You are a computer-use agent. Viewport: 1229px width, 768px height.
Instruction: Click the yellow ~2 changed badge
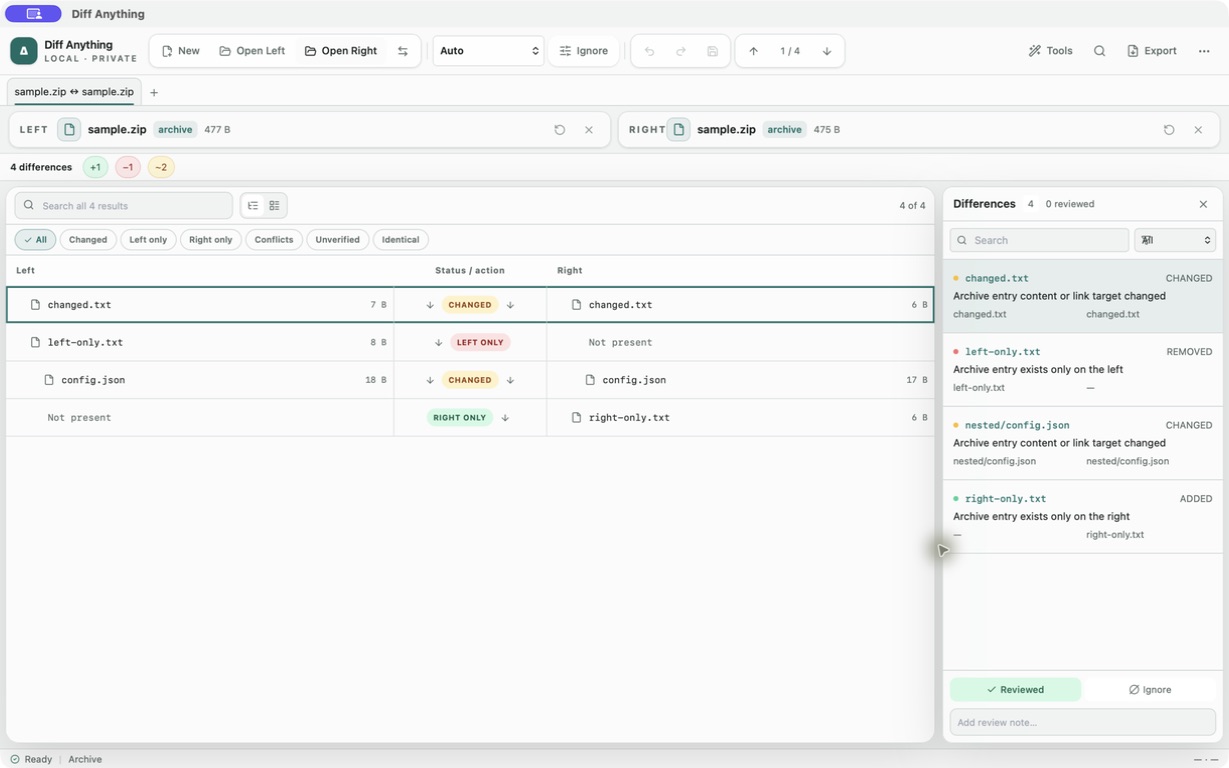(161, 167)
